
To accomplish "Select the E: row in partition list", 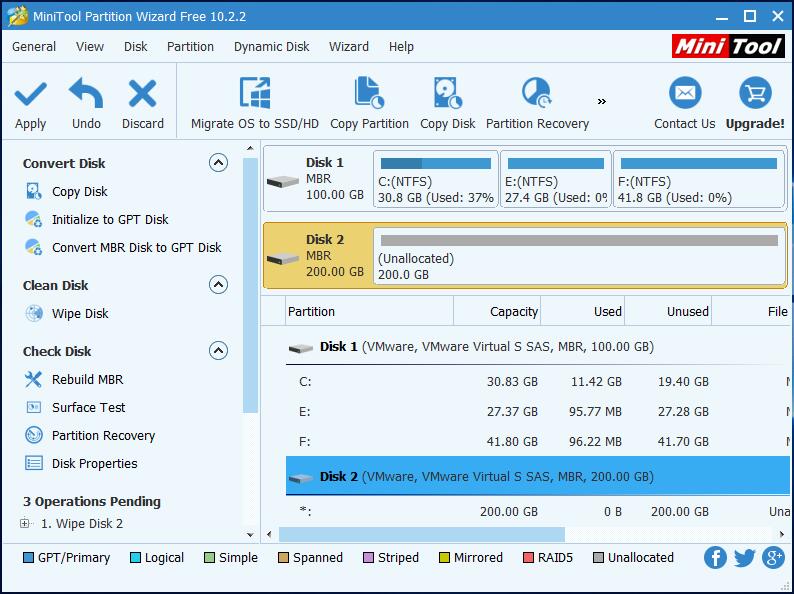I will [x=538, y=412].
